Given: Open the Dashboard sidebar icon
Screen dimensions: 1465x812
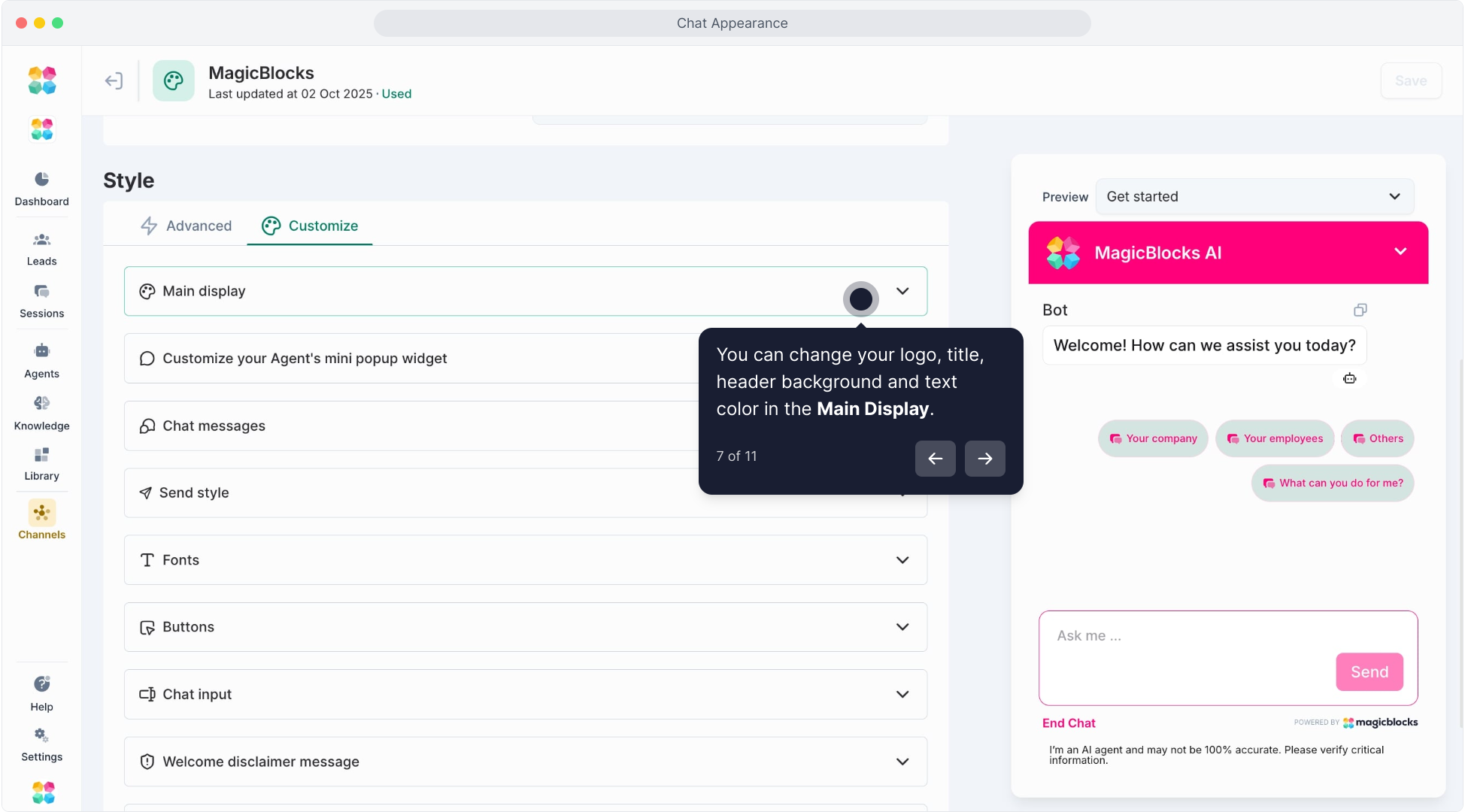Looking at the screenshot, I should (41, 187).
